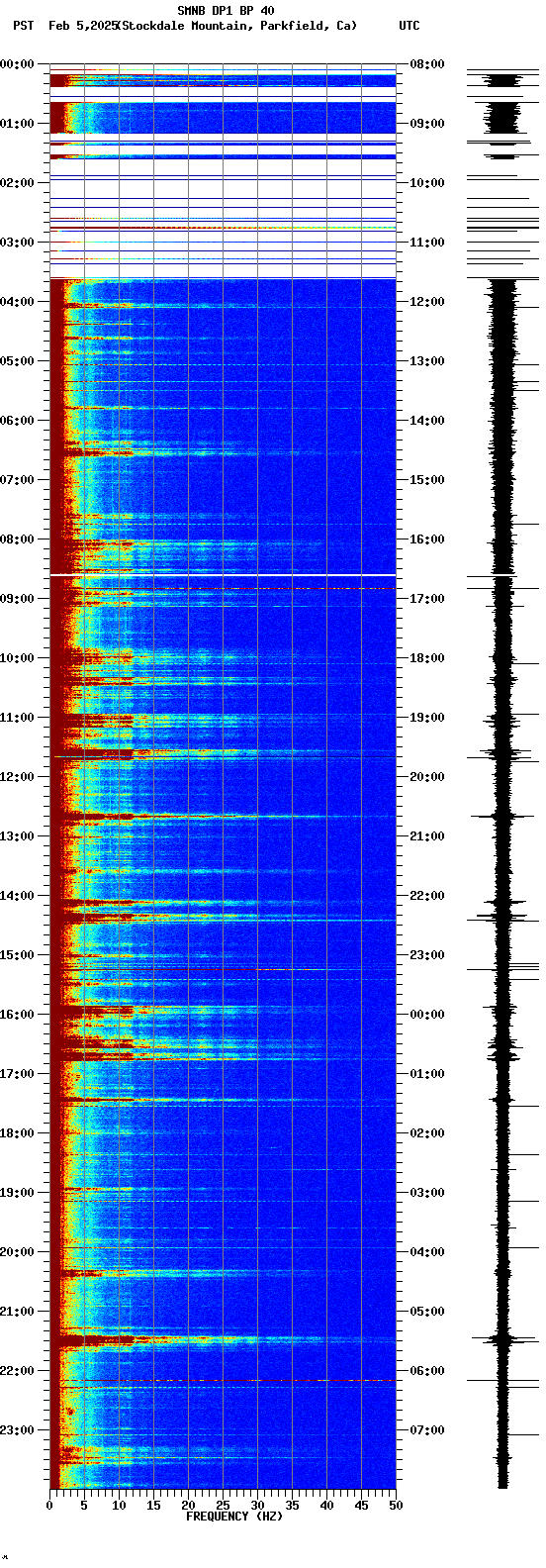
Task: Click the 17:00 UTC time label
Action: pos(426,599)
